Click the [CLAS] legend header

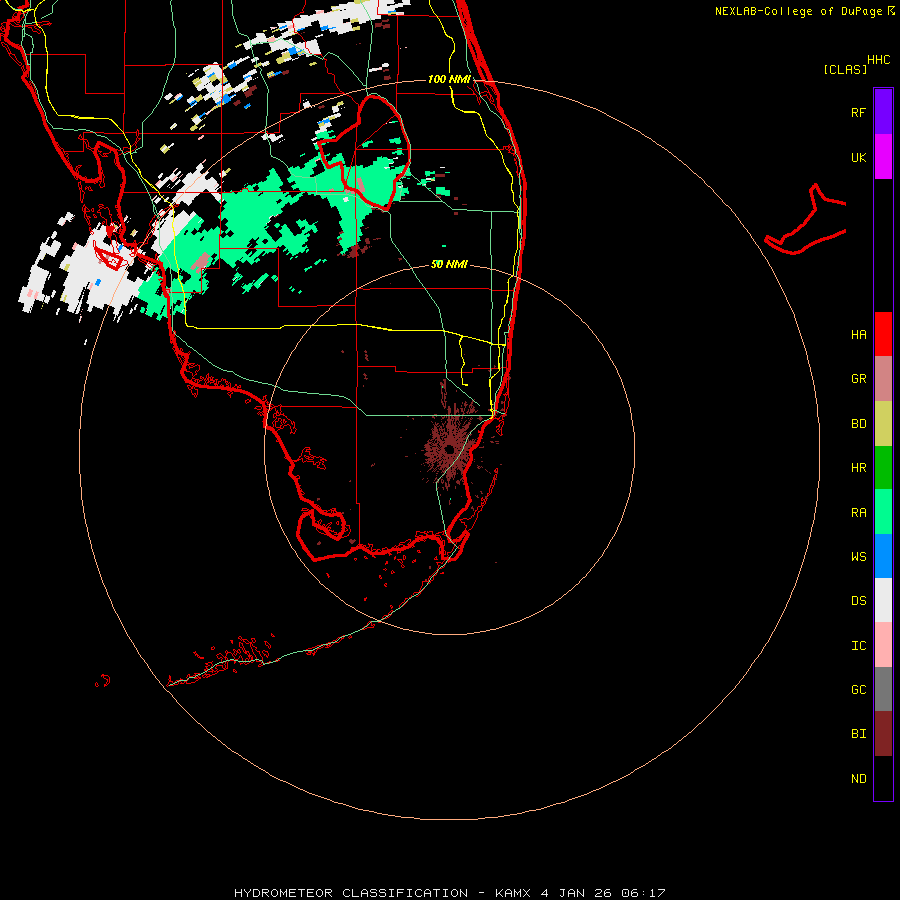(845, 69)
